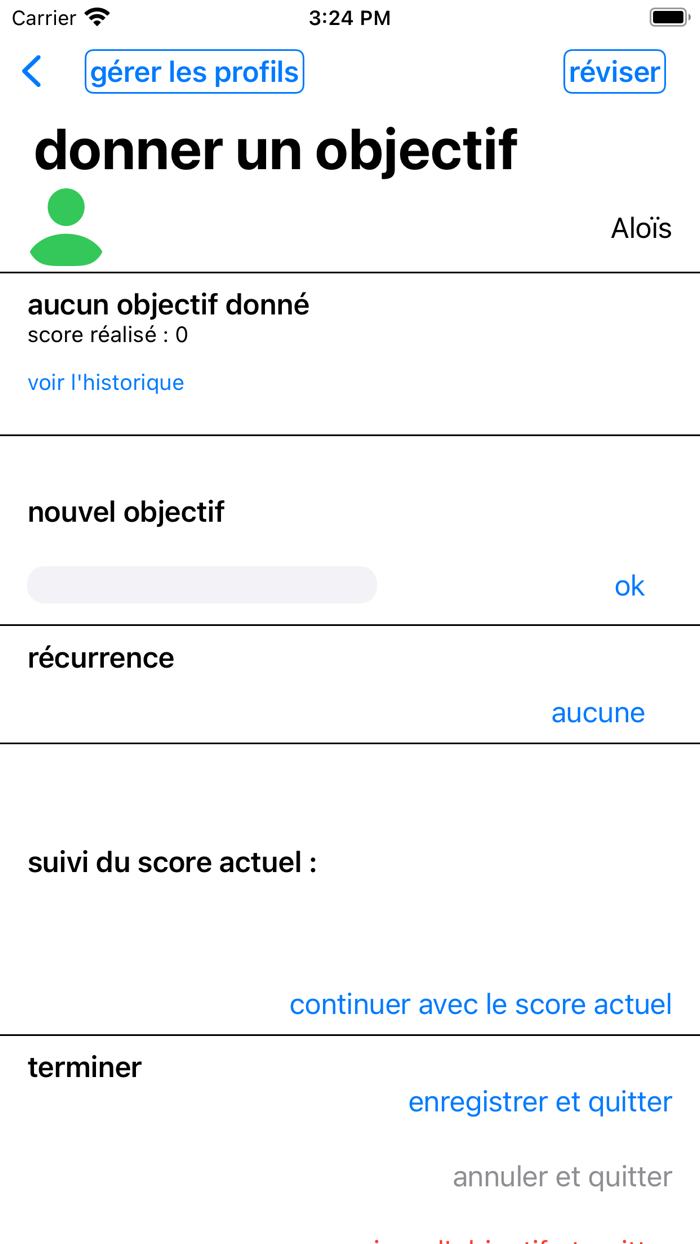Tap "annuler et quitter"
700x1244 pixels.
coord(562,1176)
